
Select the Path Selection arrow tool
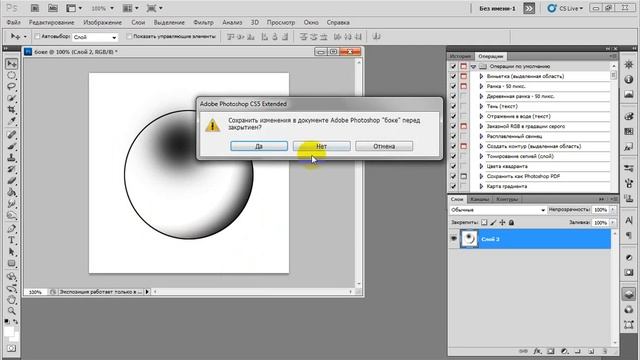(x=11, y=252)
